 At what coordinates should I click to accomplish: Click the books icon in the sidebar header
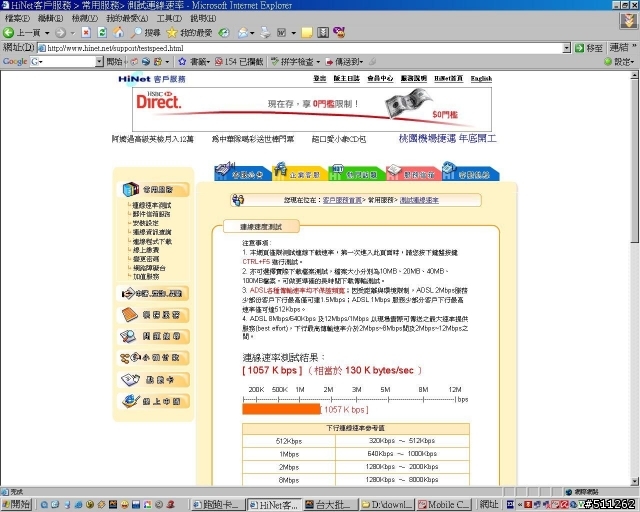[131, 189]
